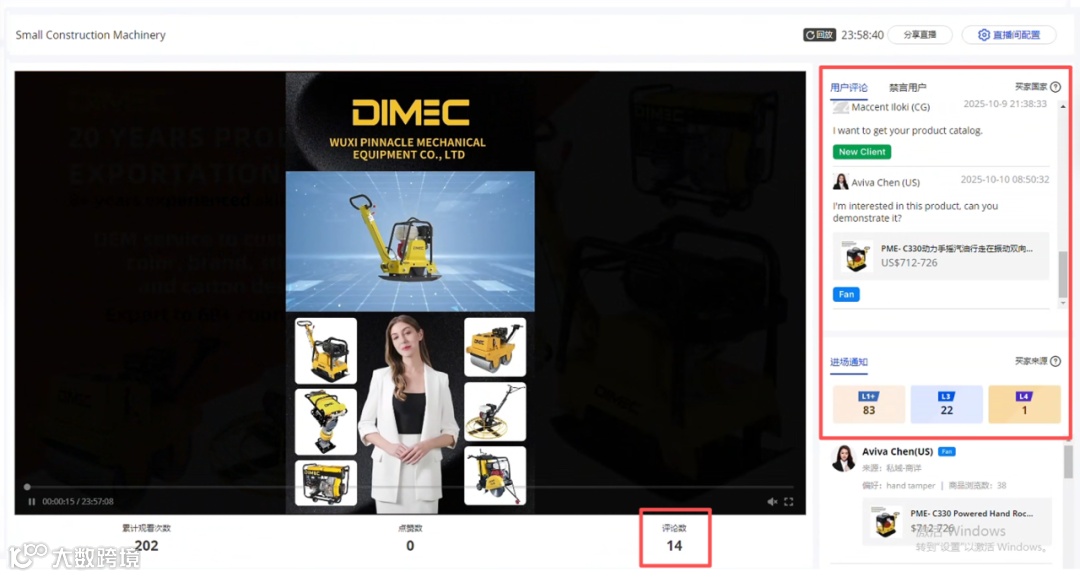Click the 点赞数 count 0

[x=410, y=545]
